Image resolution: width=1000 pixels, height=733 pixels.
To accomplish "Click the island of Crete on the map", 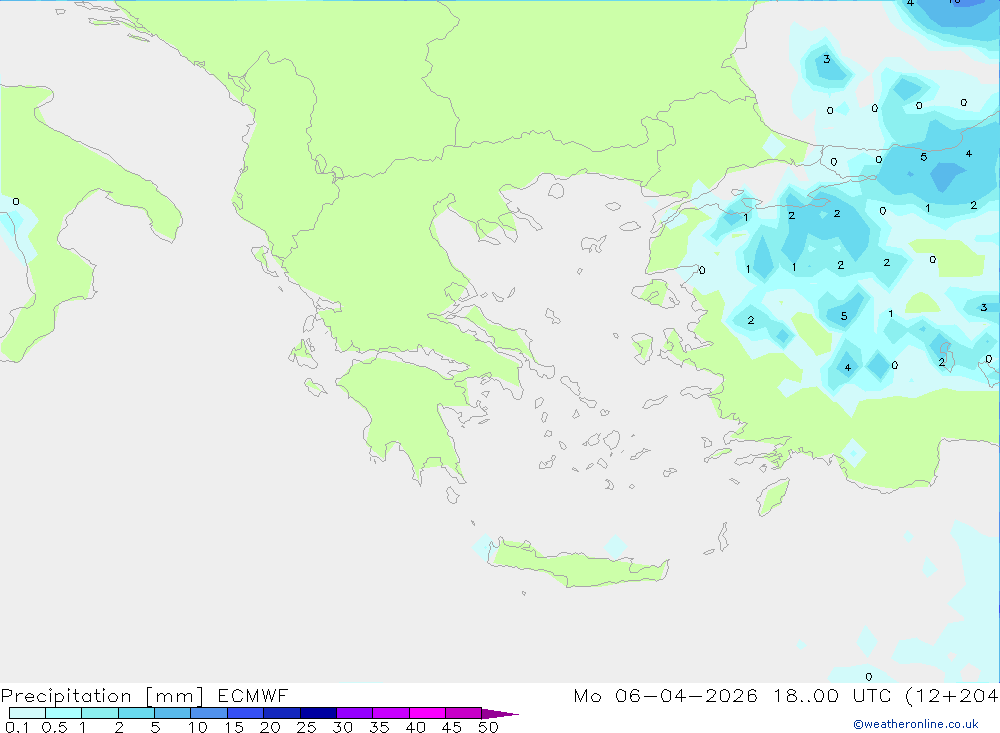I will coord(577,565).
